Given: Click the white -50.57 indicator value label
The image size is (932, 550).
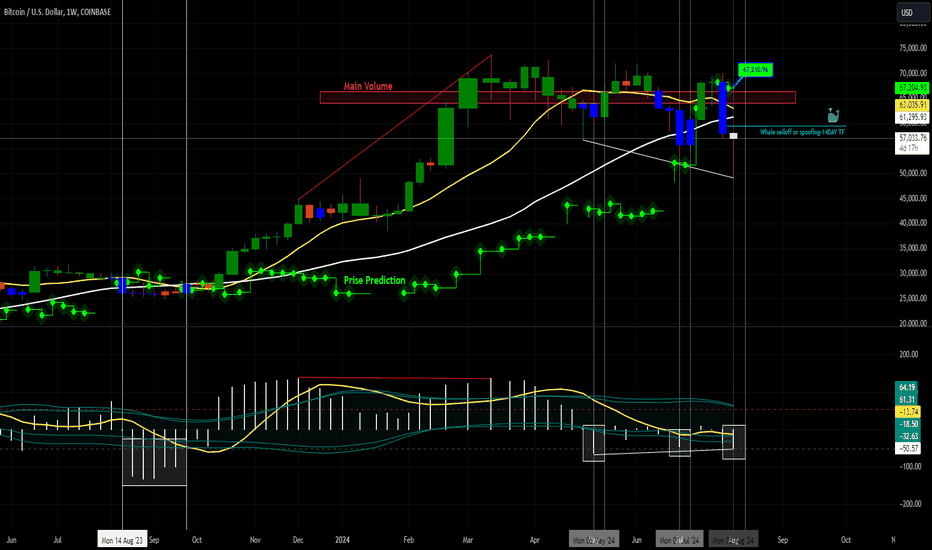Looking at the screenshot, I should 908,448.
